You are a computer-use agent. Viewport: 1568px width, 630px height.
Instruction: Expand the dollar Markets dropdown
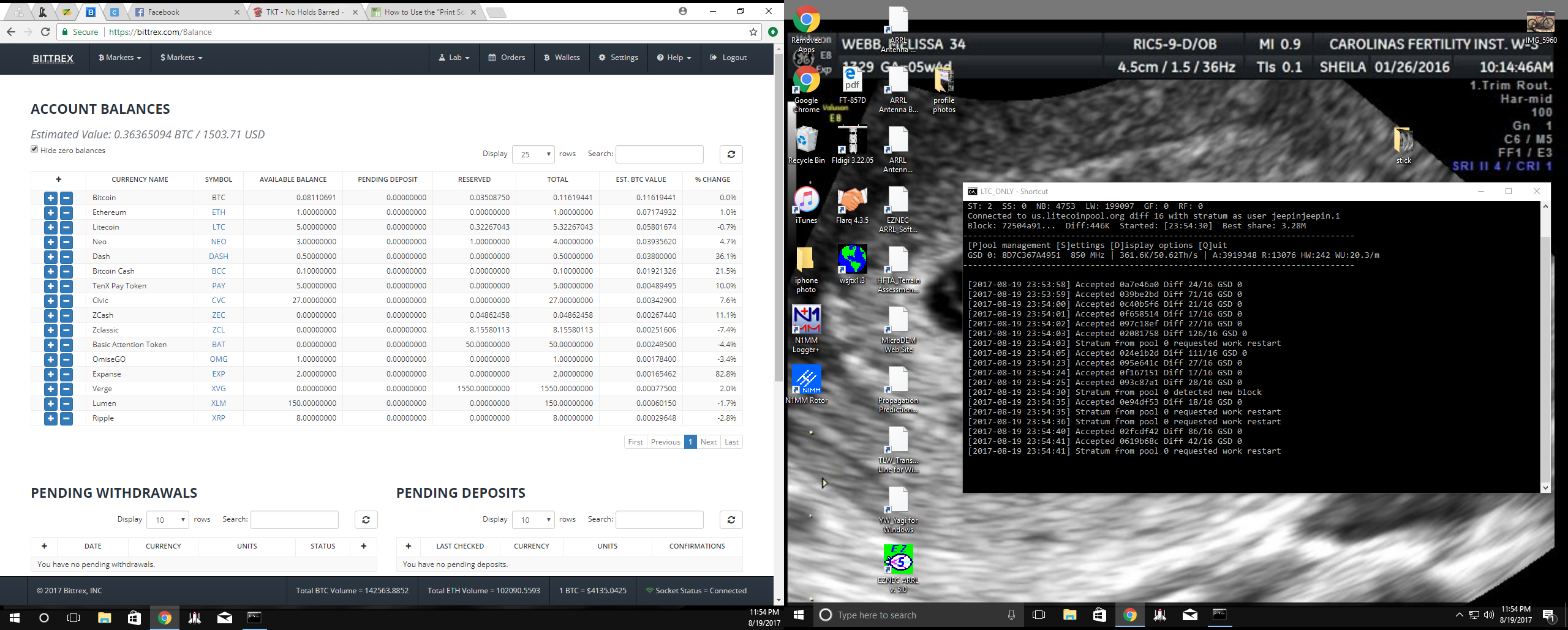pyautogui.click(x=181, y=58)
